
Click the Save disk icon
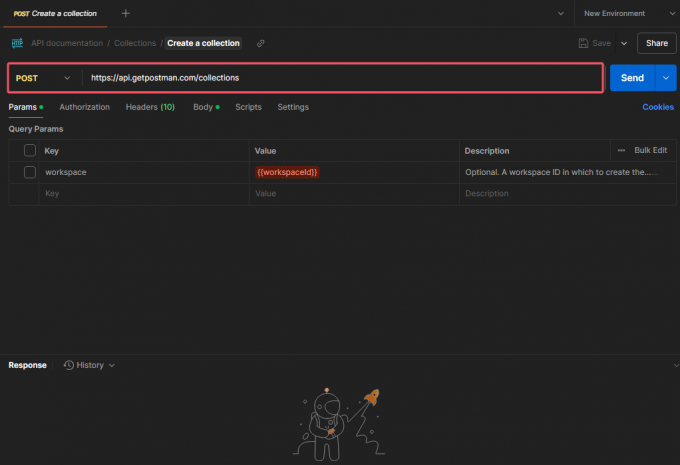pyautogui.click(x=583, y=43)
